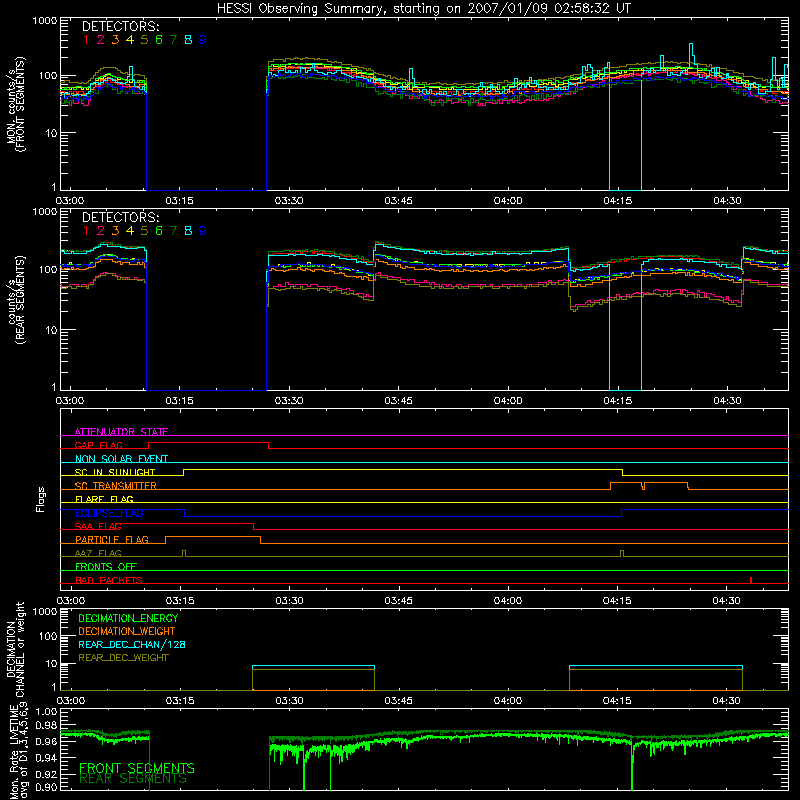Select magenta detector 2 in front segments legend

pos(101,40)
